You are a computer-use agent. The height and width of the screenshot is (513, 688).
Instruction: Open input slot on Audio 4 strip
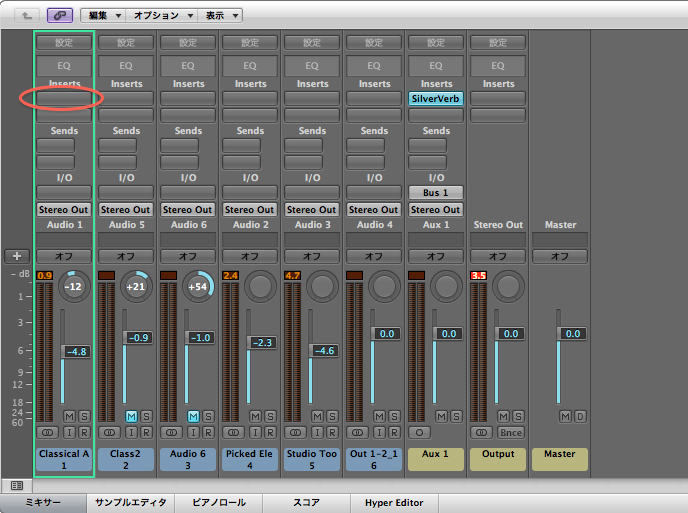374,192
